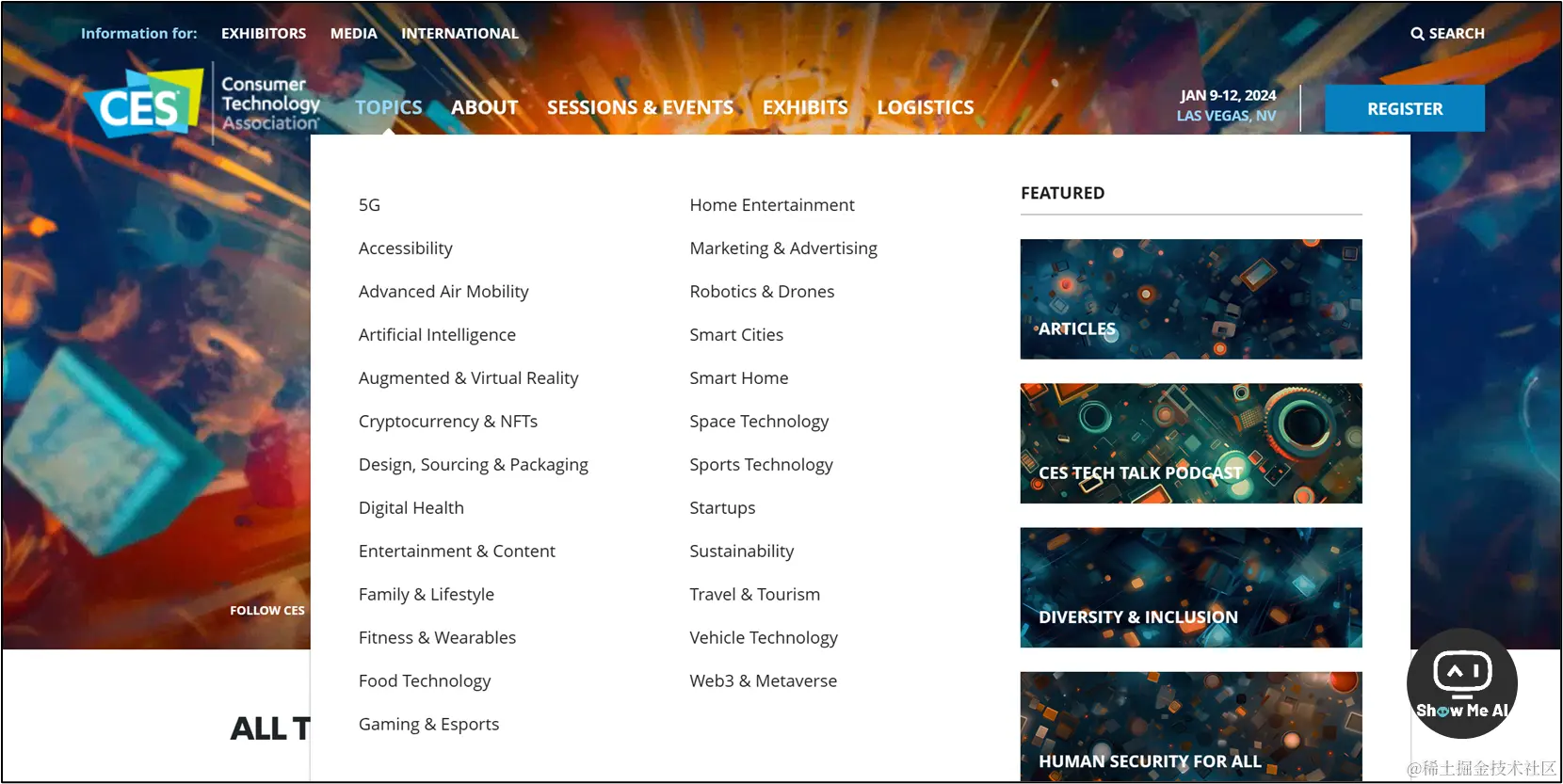
Task: Open Startups topic
Action: 722,508
